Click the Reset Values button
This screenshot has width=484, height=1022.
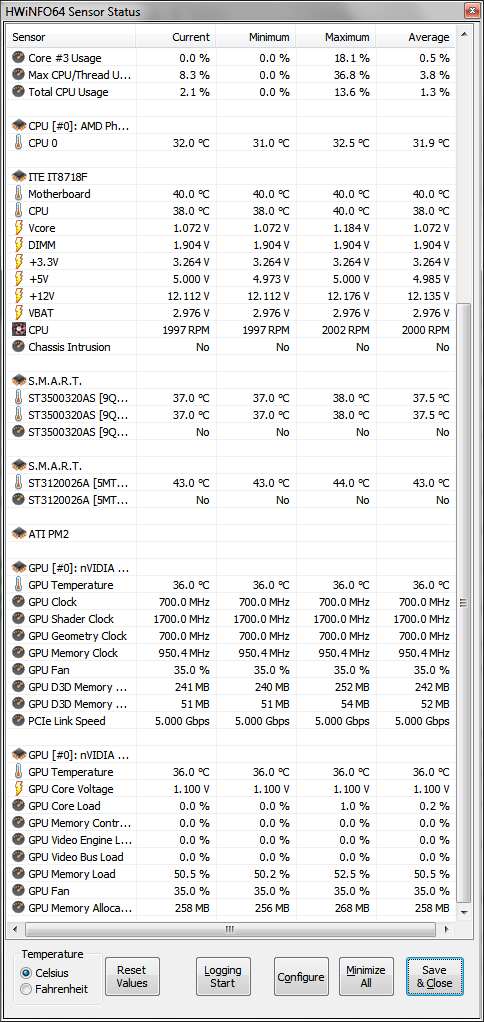coord(132,976)
